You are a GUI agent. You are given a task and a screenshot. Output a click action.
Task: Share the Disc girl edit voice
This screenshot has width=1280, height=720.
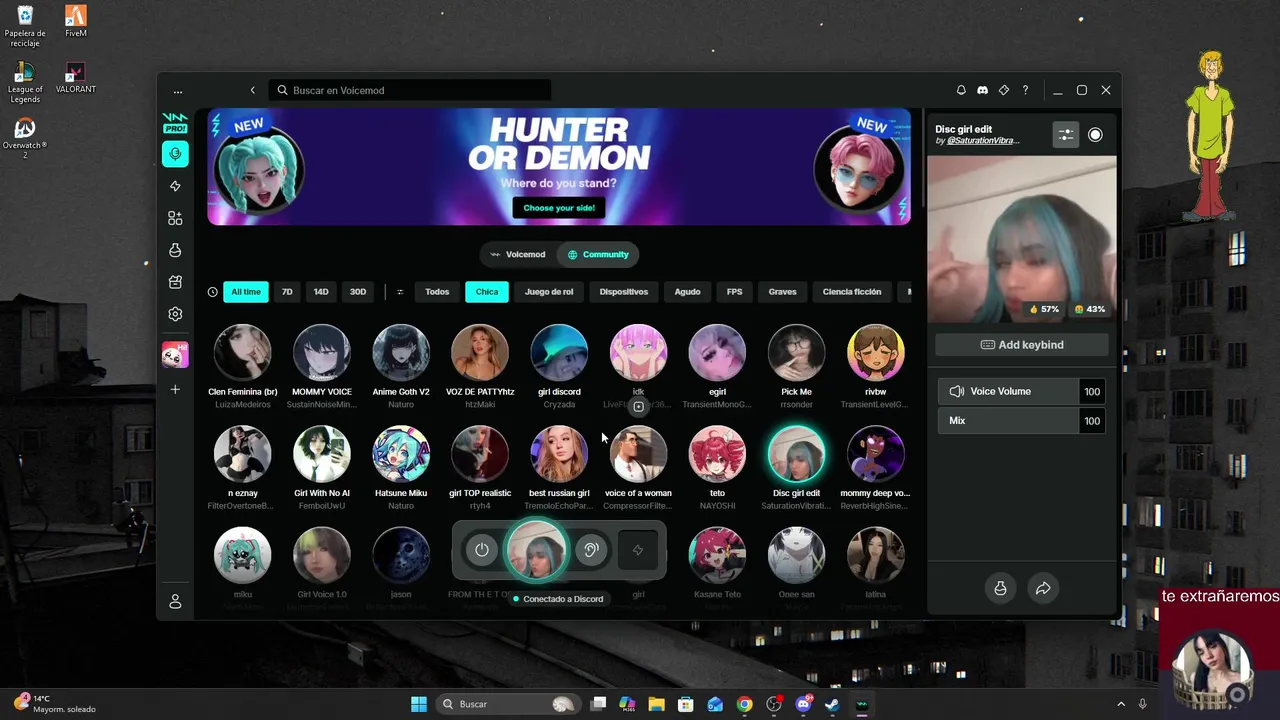pyautogui.click(x=1043, y=588)
